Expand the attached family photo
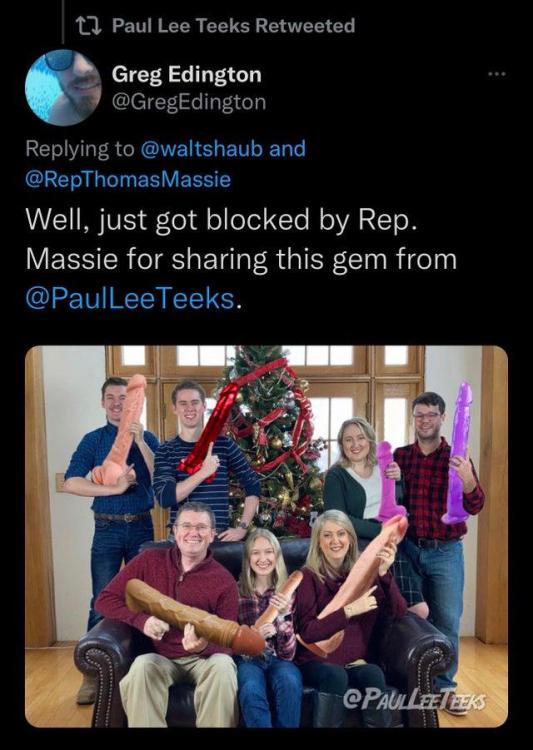 click(266, 536)
